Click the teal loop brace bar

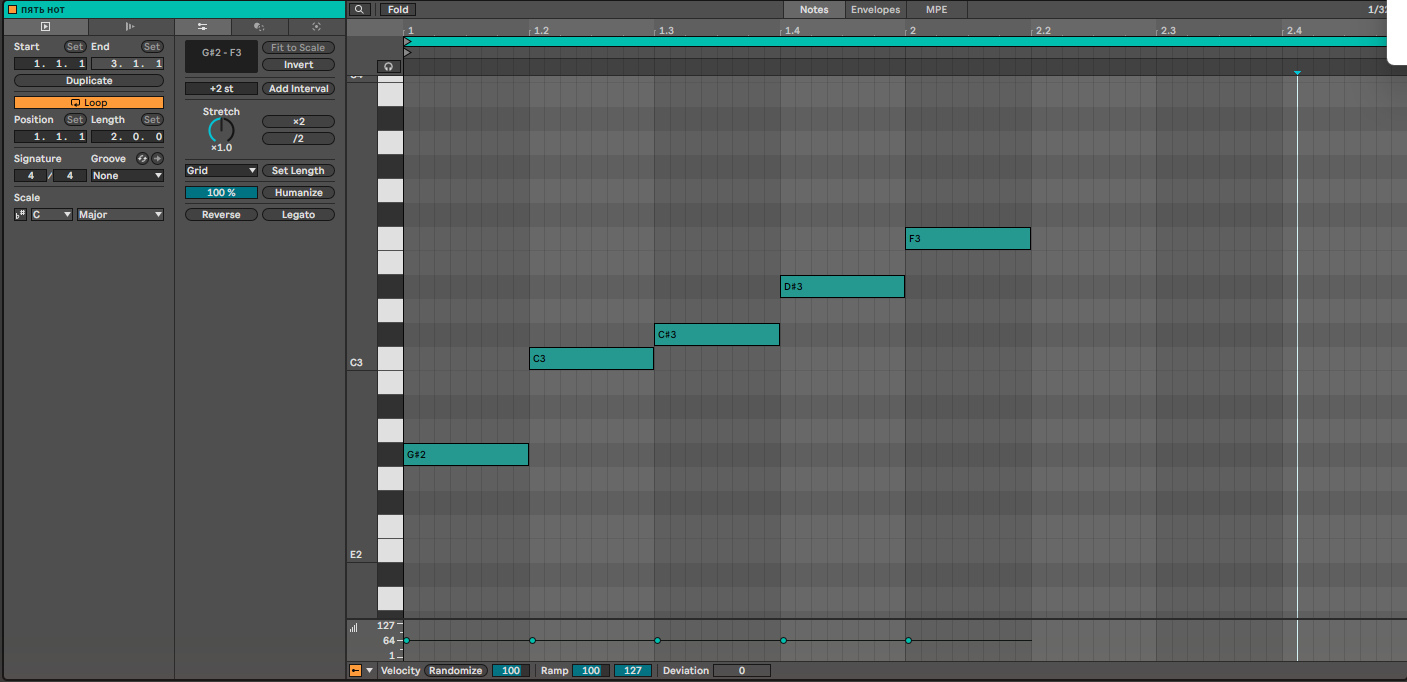(896, 42)
